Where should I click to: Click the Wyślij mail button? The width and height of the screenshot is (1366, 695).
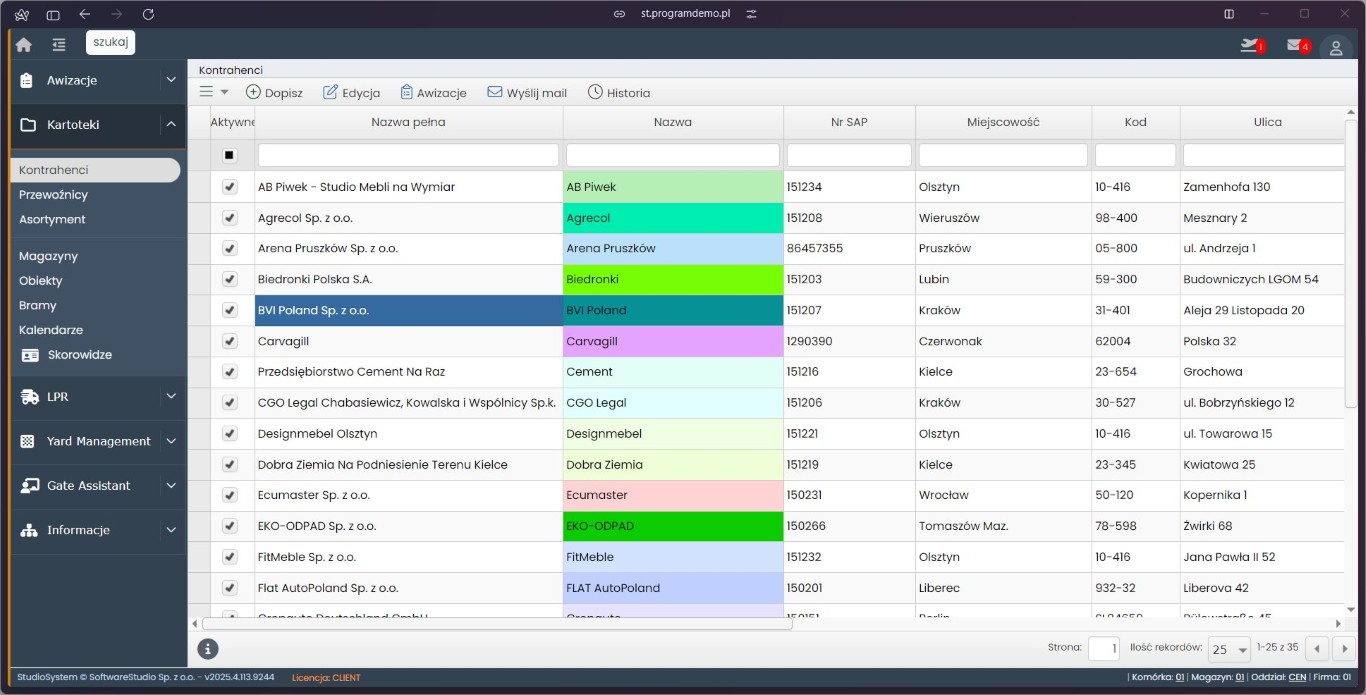[527, 92]
